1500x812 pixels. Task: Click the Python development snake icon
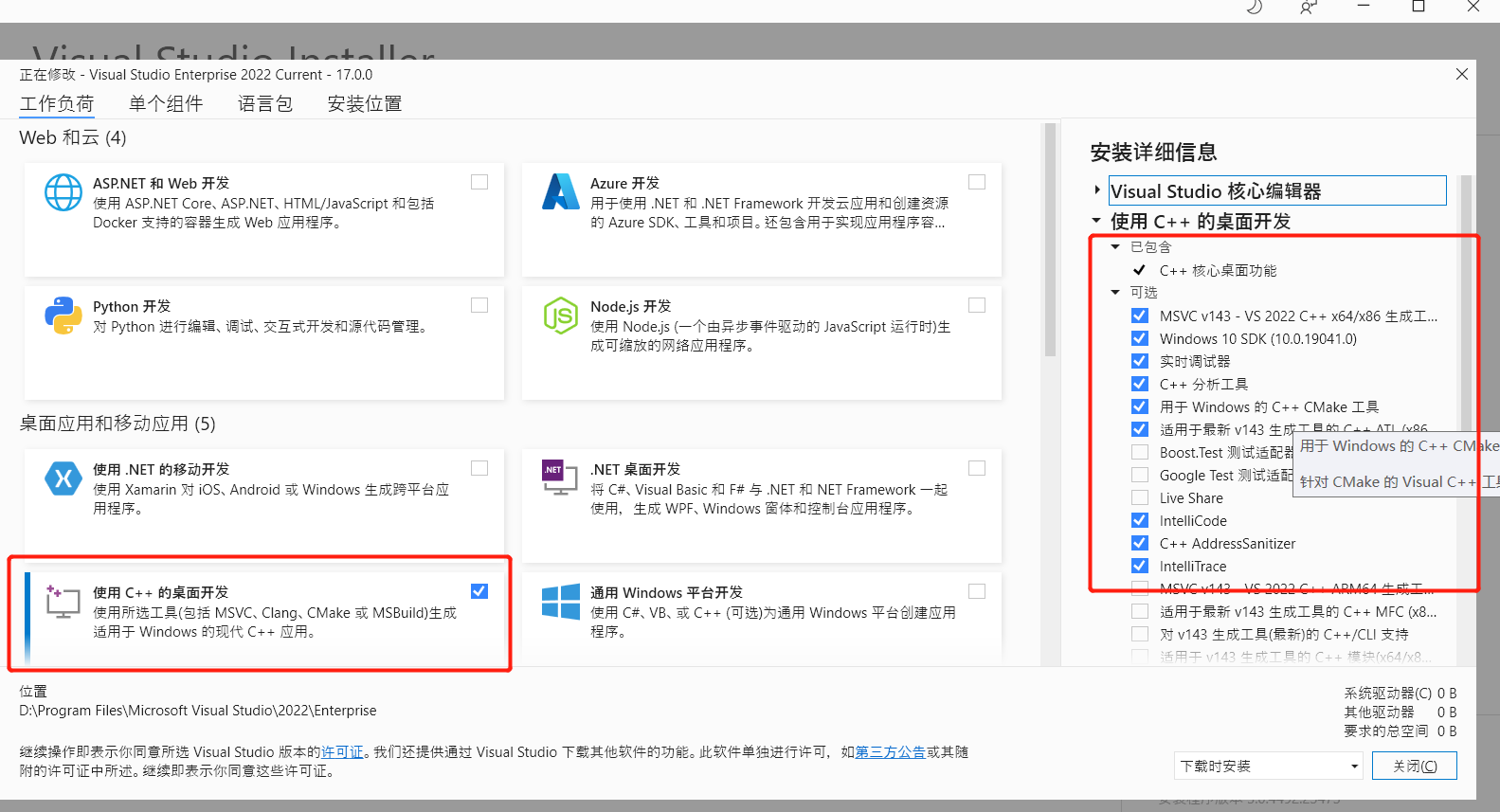(x=63, y=316)
